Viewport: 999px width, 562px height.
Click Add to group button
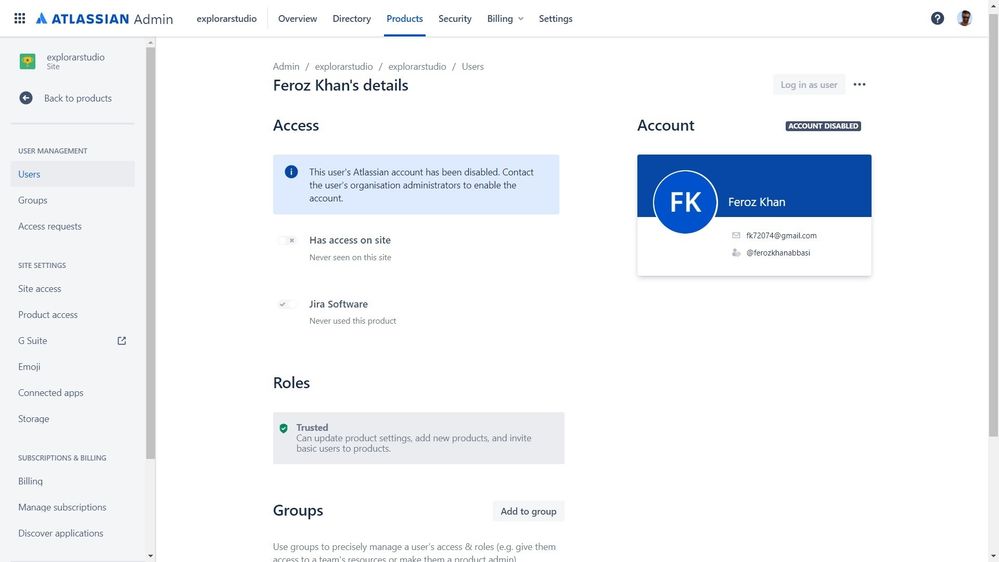tap(528, 511)
